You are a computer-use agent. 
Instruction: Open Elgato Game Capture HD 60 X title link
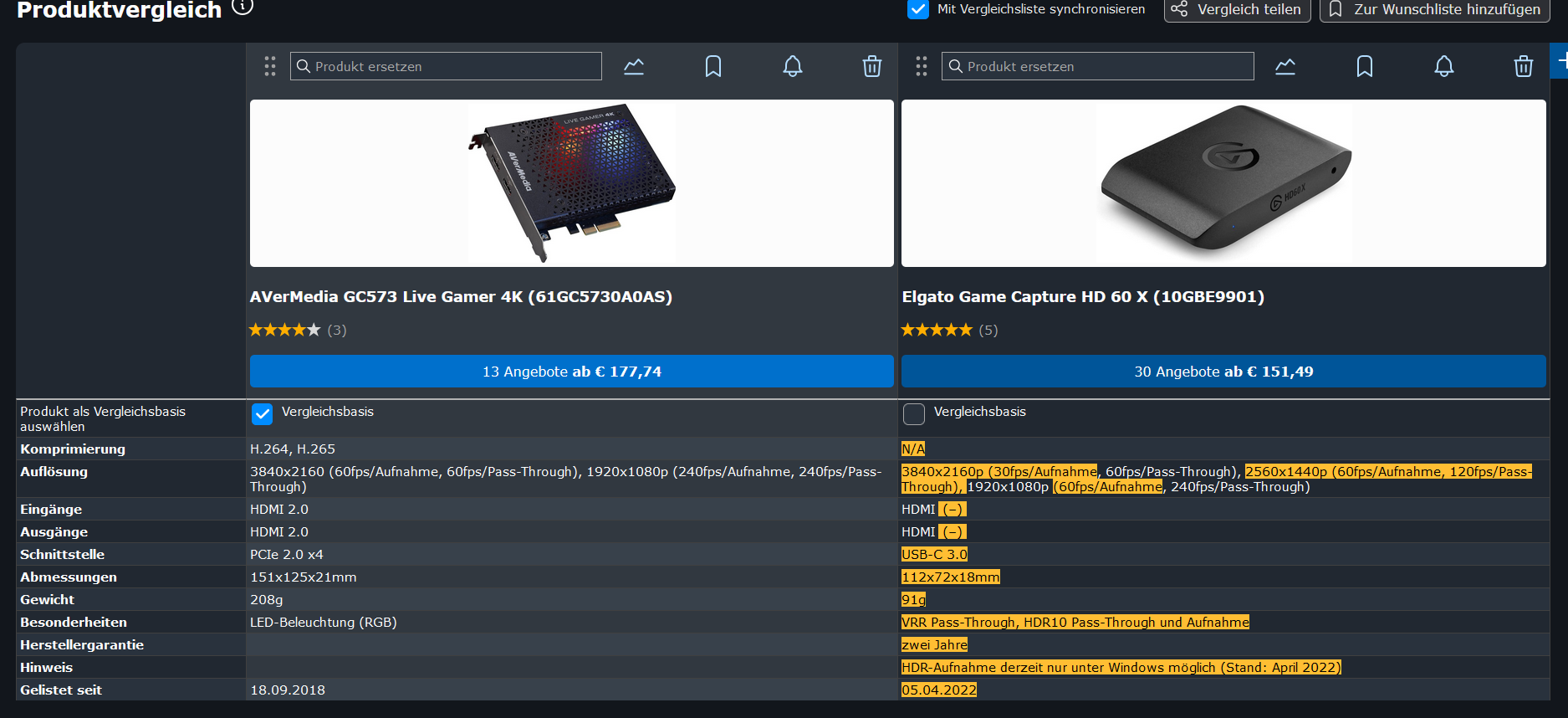click(x=1083, y=296)
